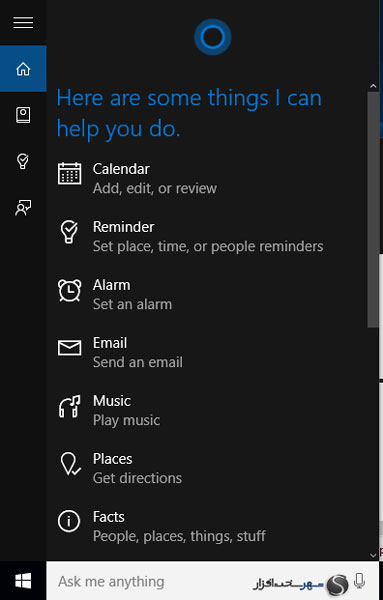The height and width of the screenshot is (600, 383).
Task: Click the vertical scrollbar thumb
Action: tap(373, 210)
